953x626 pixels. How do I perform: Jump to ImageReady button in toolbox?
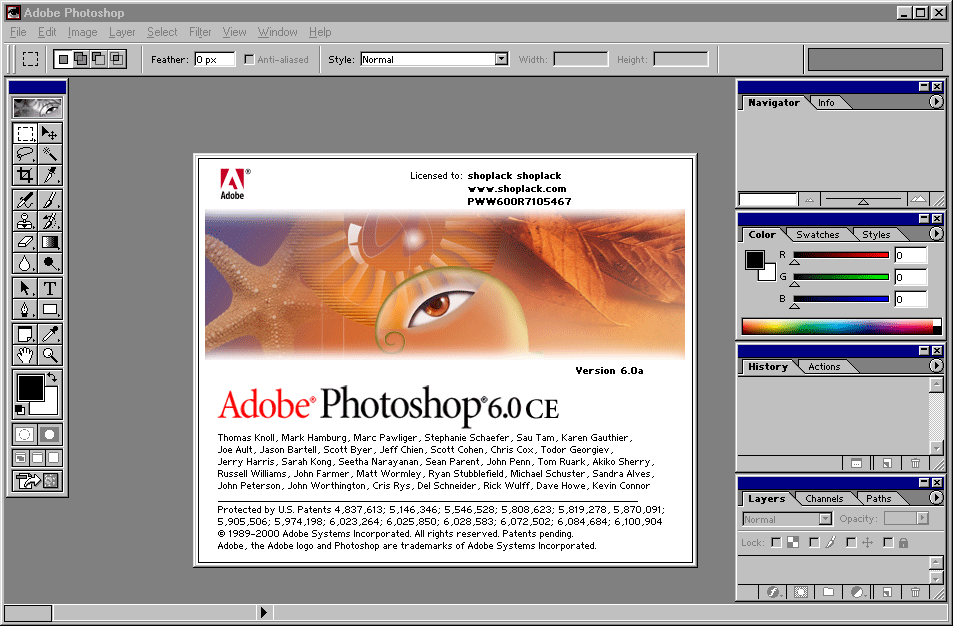click(37, 481)
